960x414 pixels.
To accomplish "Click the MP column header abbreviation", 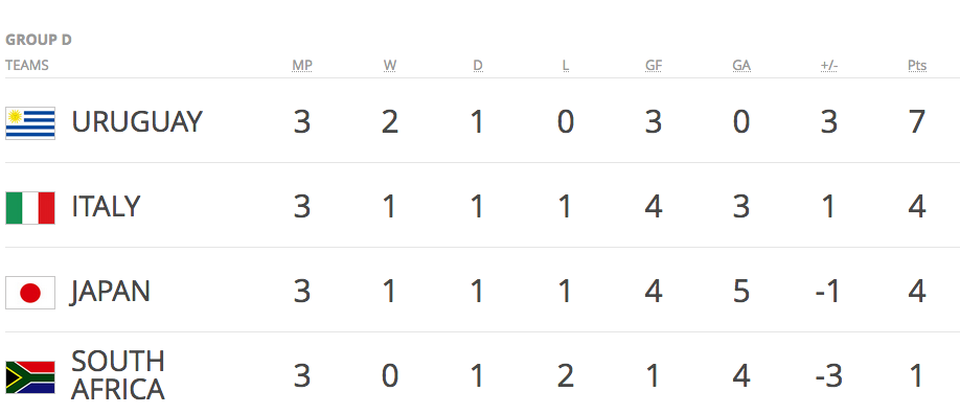I will [x=302, y=66].
